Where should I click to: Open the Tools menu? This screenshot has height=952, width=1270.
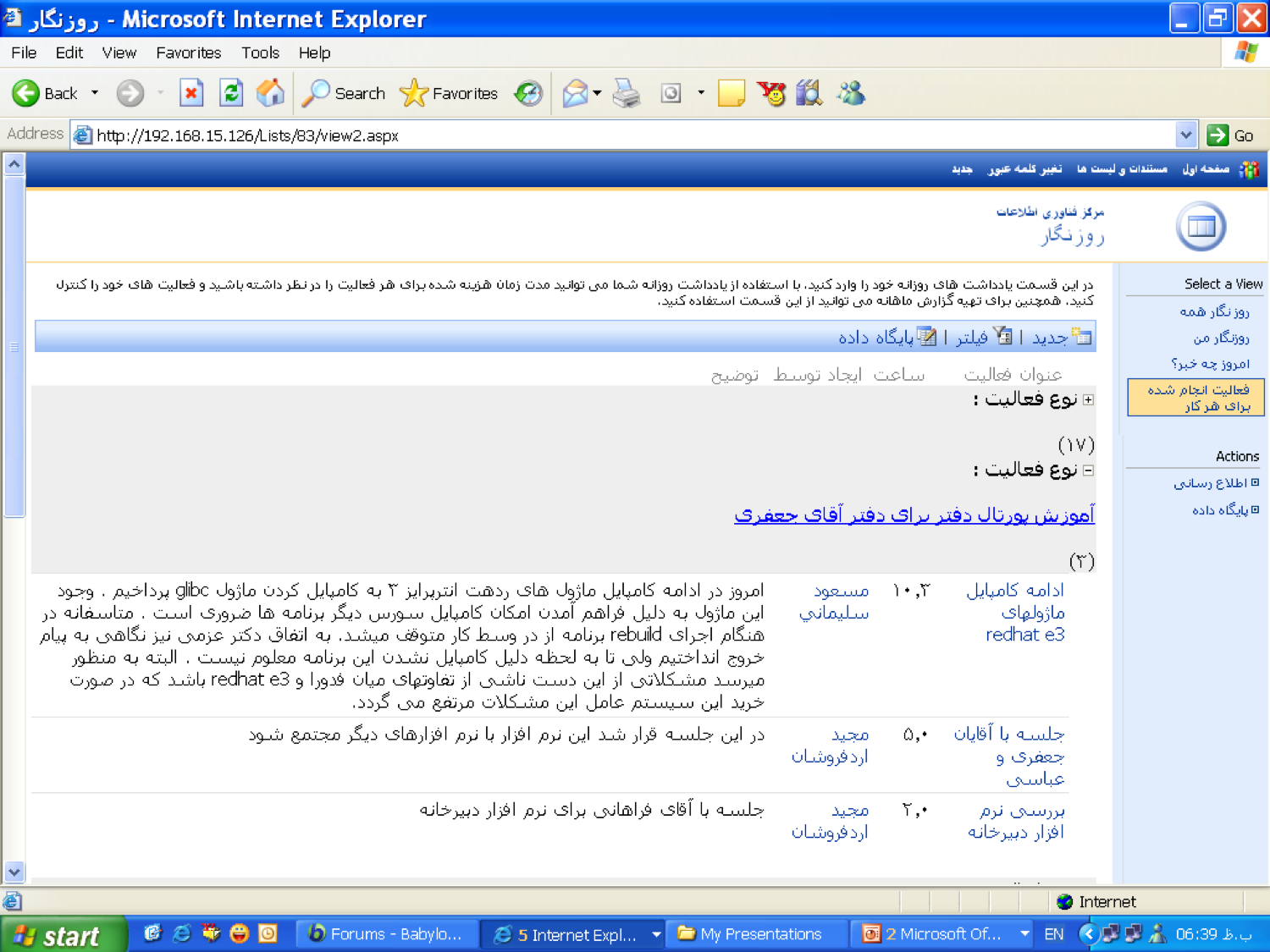pos(260,52)
